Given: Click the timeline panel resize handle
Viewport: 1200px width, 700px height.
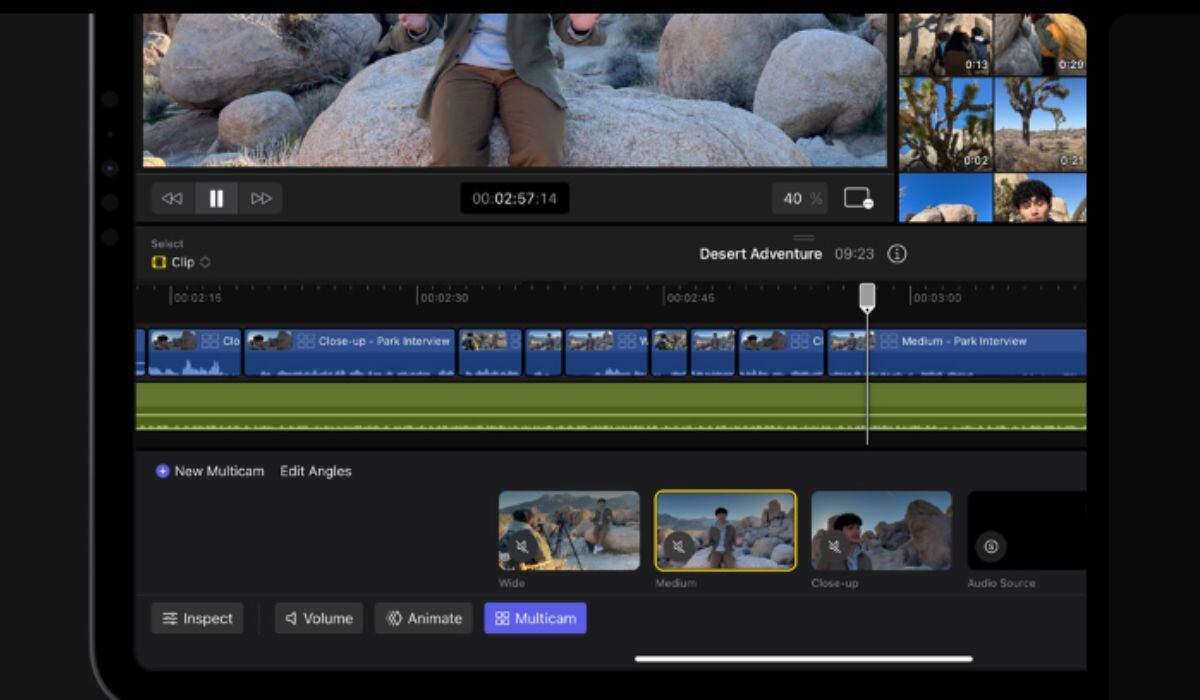Looking at the screenshot, I should tap(804, 238).
